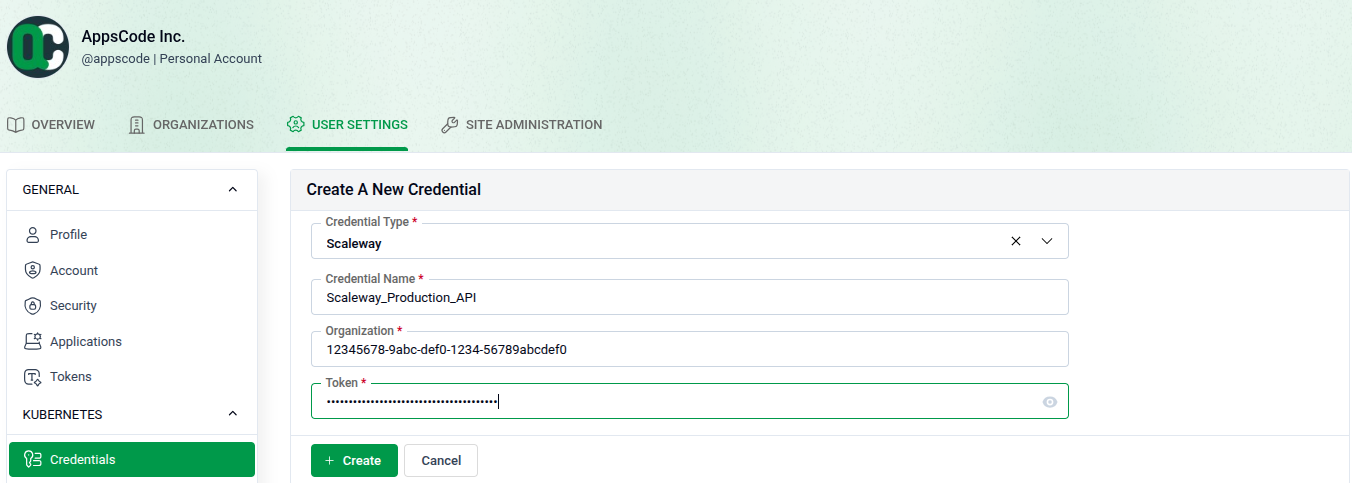Click the Tokens icon in sidebar
The image size is (1352, 483).
click(32, 377)
